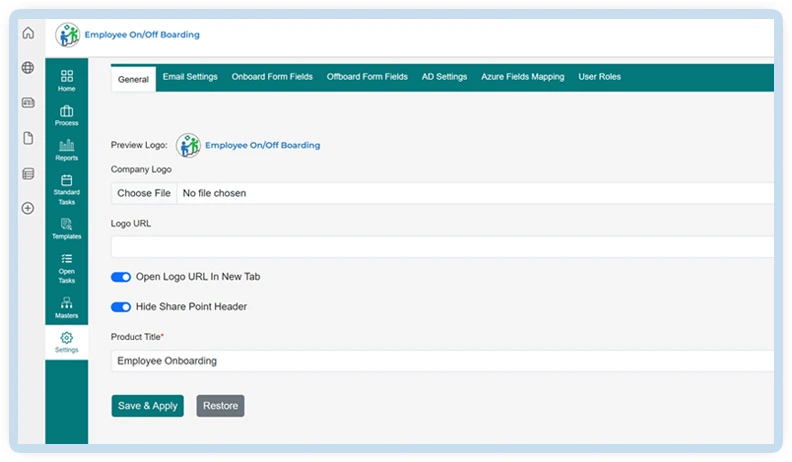Switch to the Email Settings tab
The height and width of the screenshot is (462, 792).
click(x=190, y=77)
